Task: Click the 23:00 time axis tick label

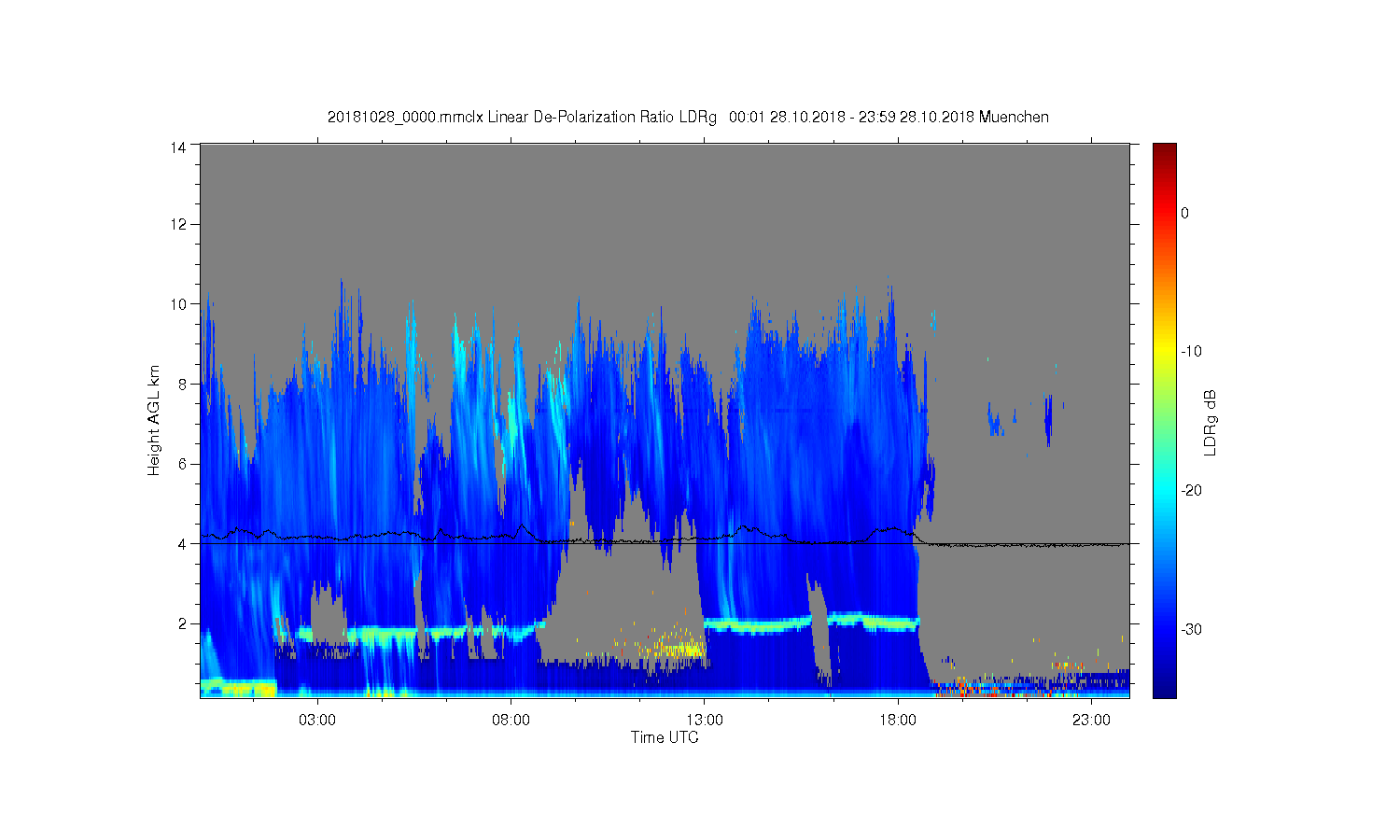Action: (x=1091, y=721)
